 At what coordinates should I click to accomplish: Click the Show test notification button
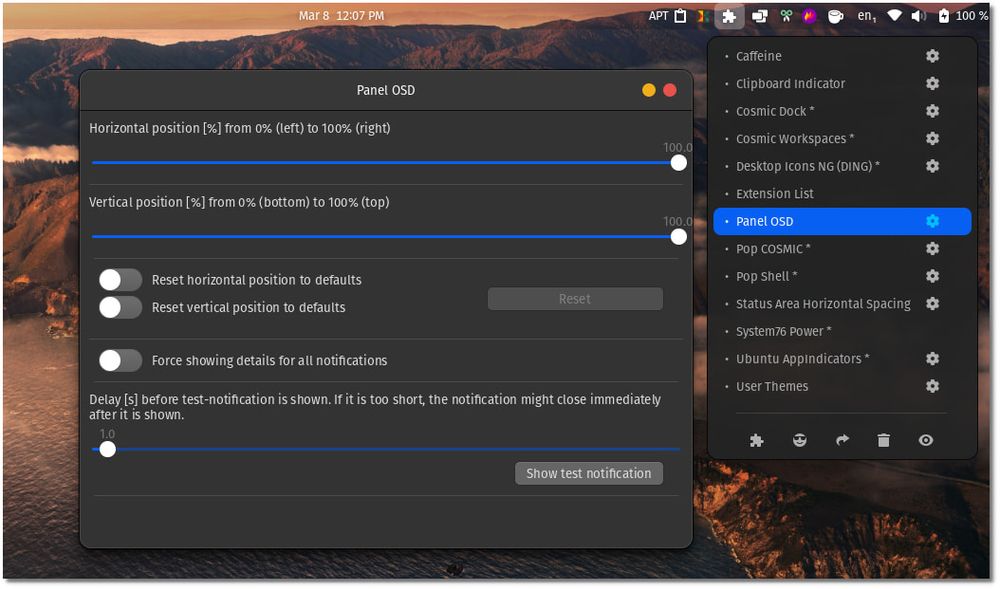(588, 473)
